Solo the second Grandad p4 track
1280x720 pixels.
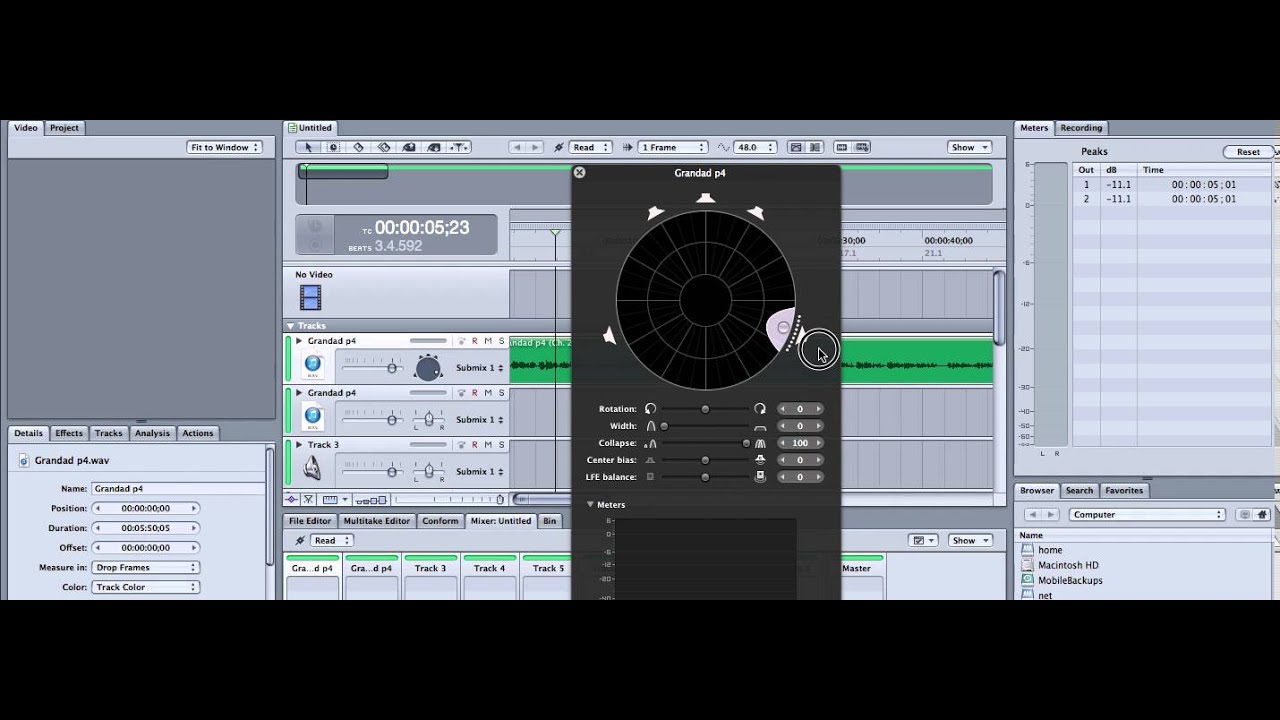pyautogui.click(x=501, y=393)
